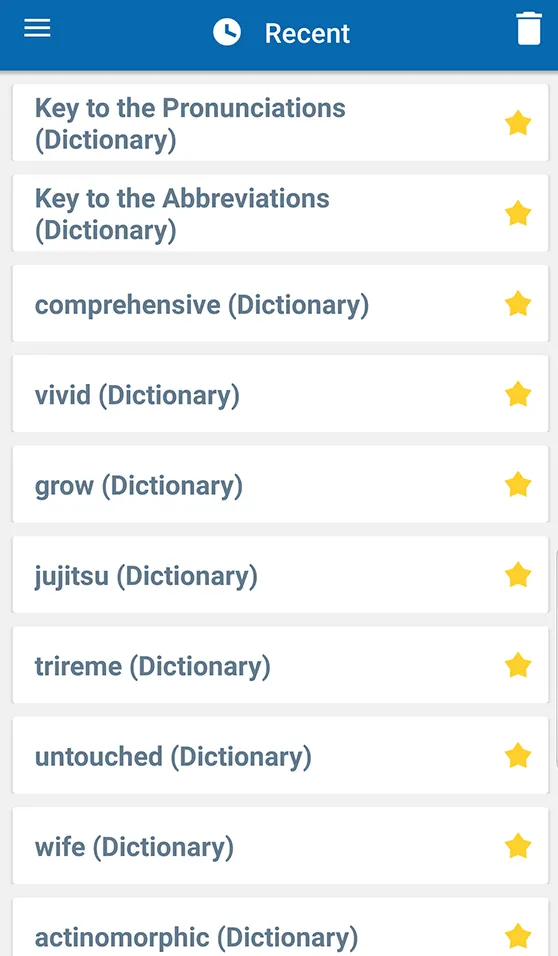Click the Recent title in header
Viewport: 558px width, 956px height.
click(307, 33)
